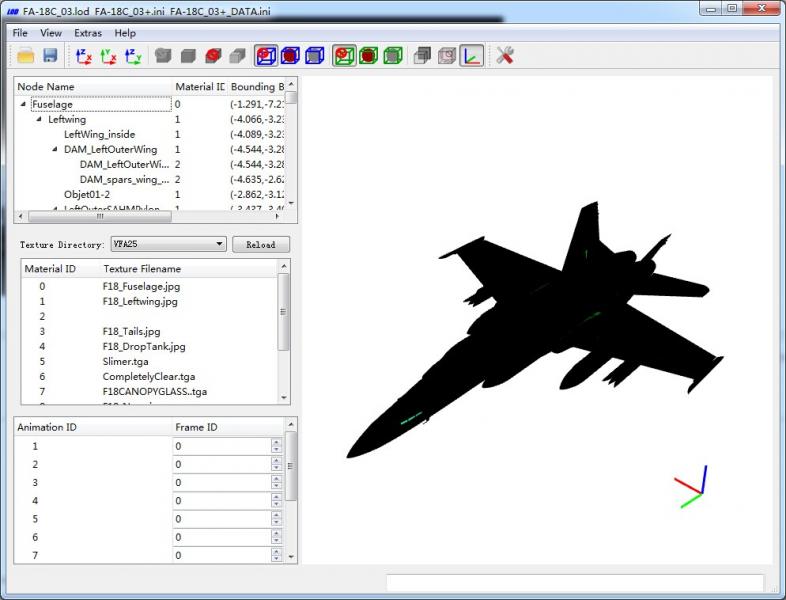
Task: Open the wrench and screwdriver settings icon
Action: 505,56
